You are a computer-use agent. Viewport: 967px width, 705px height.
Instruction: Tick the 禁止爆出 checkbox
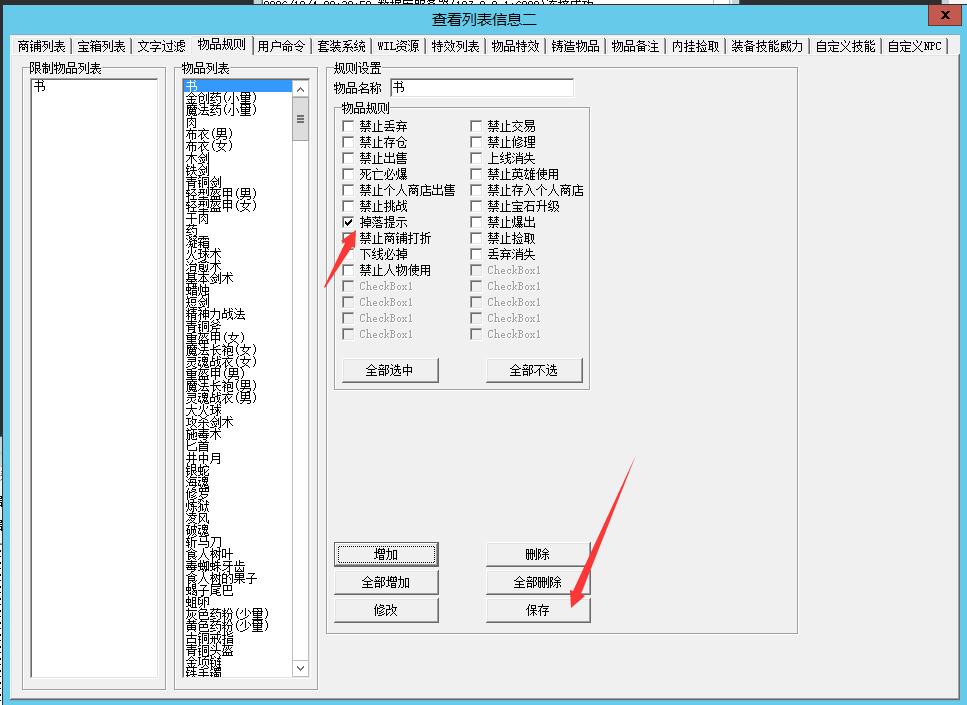[476, 222]
